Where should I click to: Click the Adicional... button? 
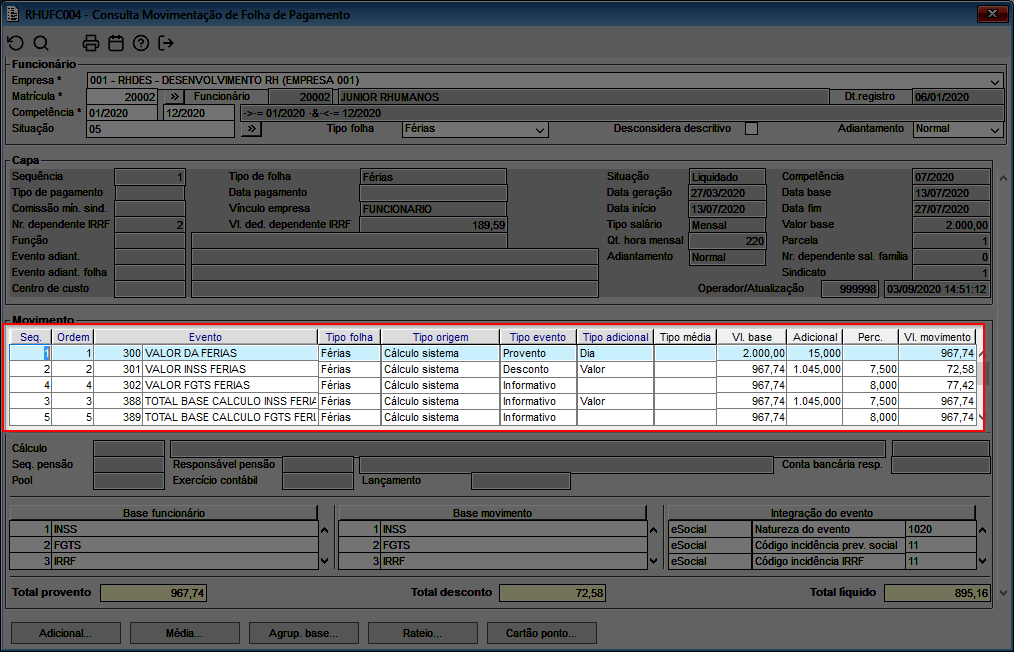point(65,633)
